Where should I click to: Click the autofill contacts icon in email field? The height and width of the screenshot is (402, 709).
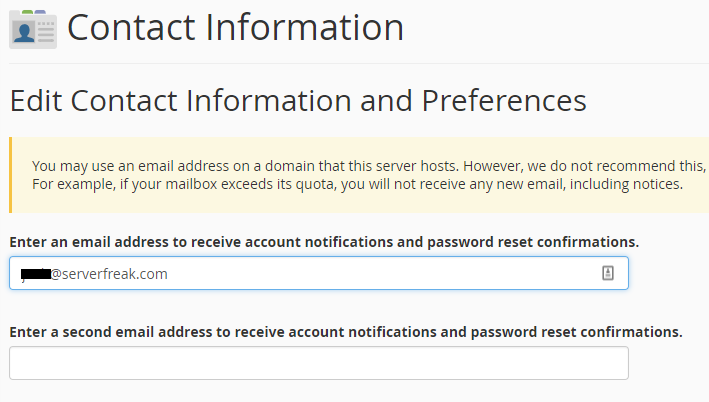(608, 273)
